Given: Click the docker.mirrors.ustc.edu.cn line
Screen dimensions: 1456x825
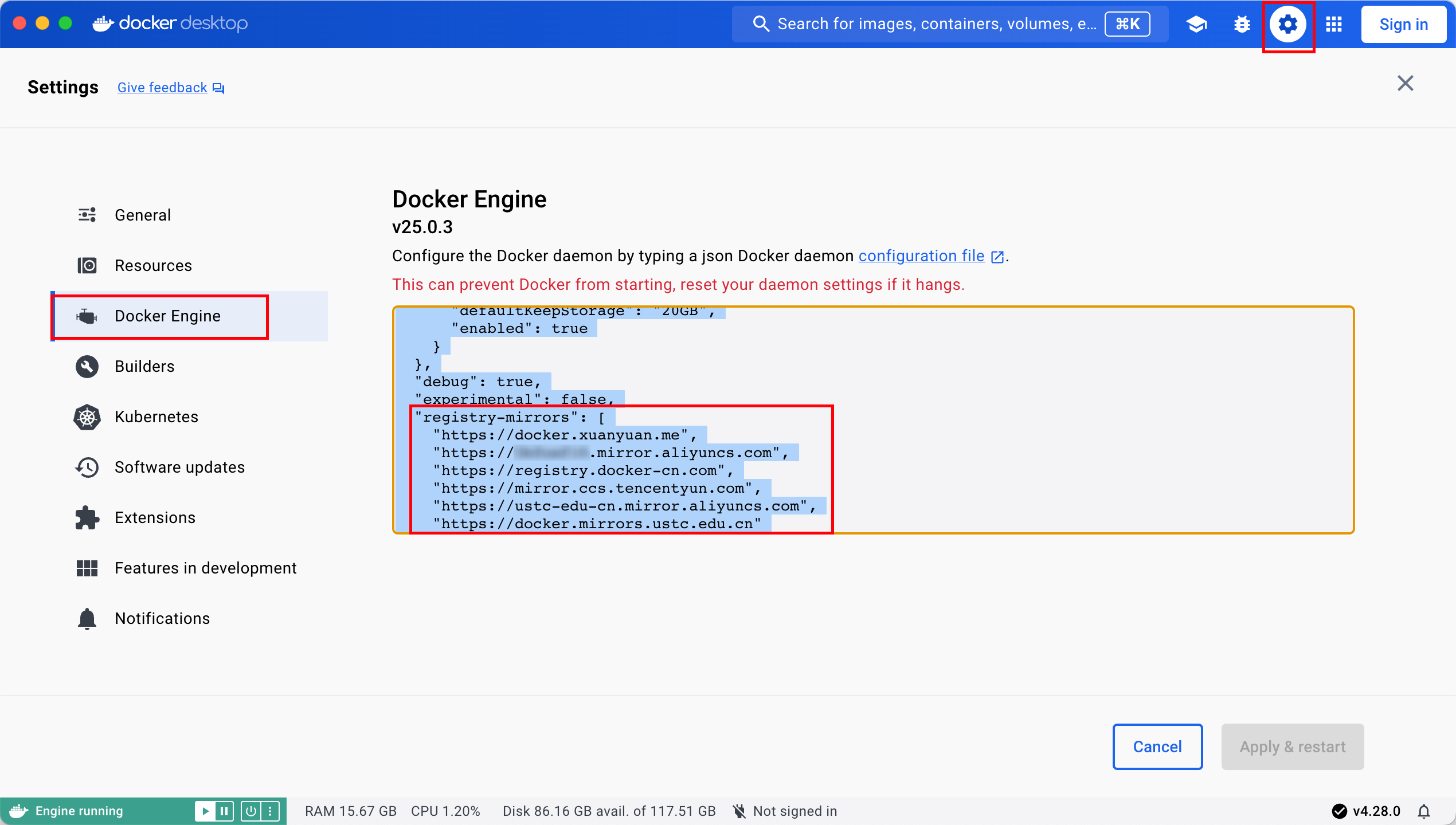Looking at the screenshot, I should pyautogui.click(x=597, y=524).
